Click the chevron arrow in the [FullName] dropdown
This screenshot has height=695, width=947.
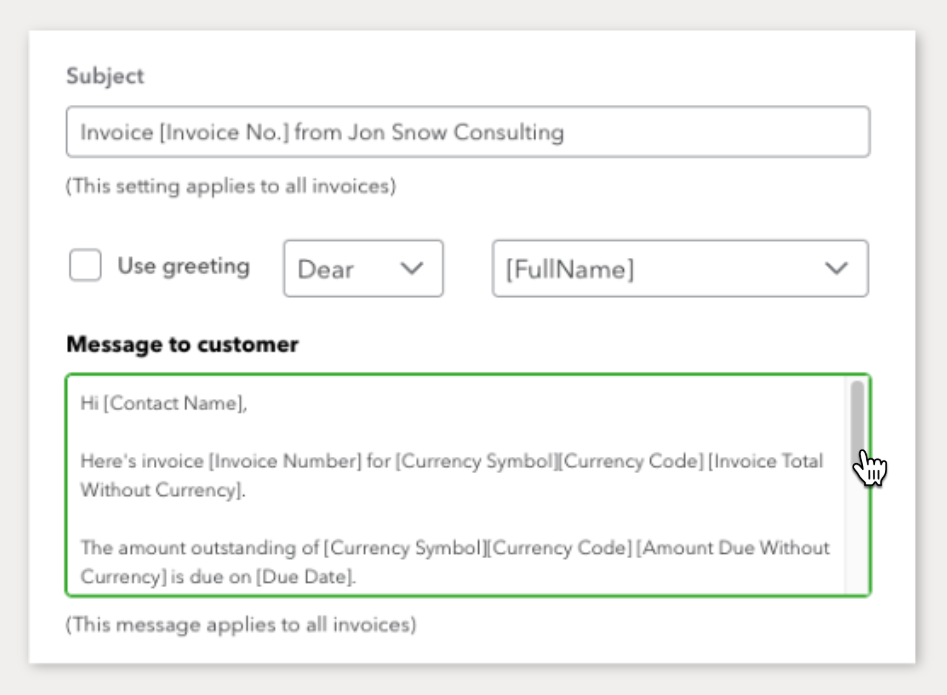point(836,268)
